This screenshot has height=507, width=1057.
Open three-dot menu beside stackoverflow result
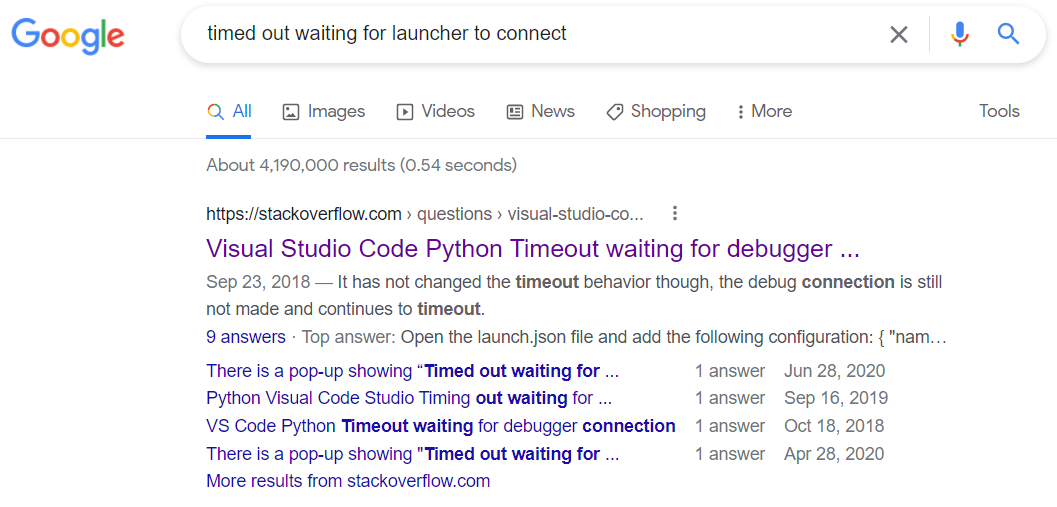674,214
